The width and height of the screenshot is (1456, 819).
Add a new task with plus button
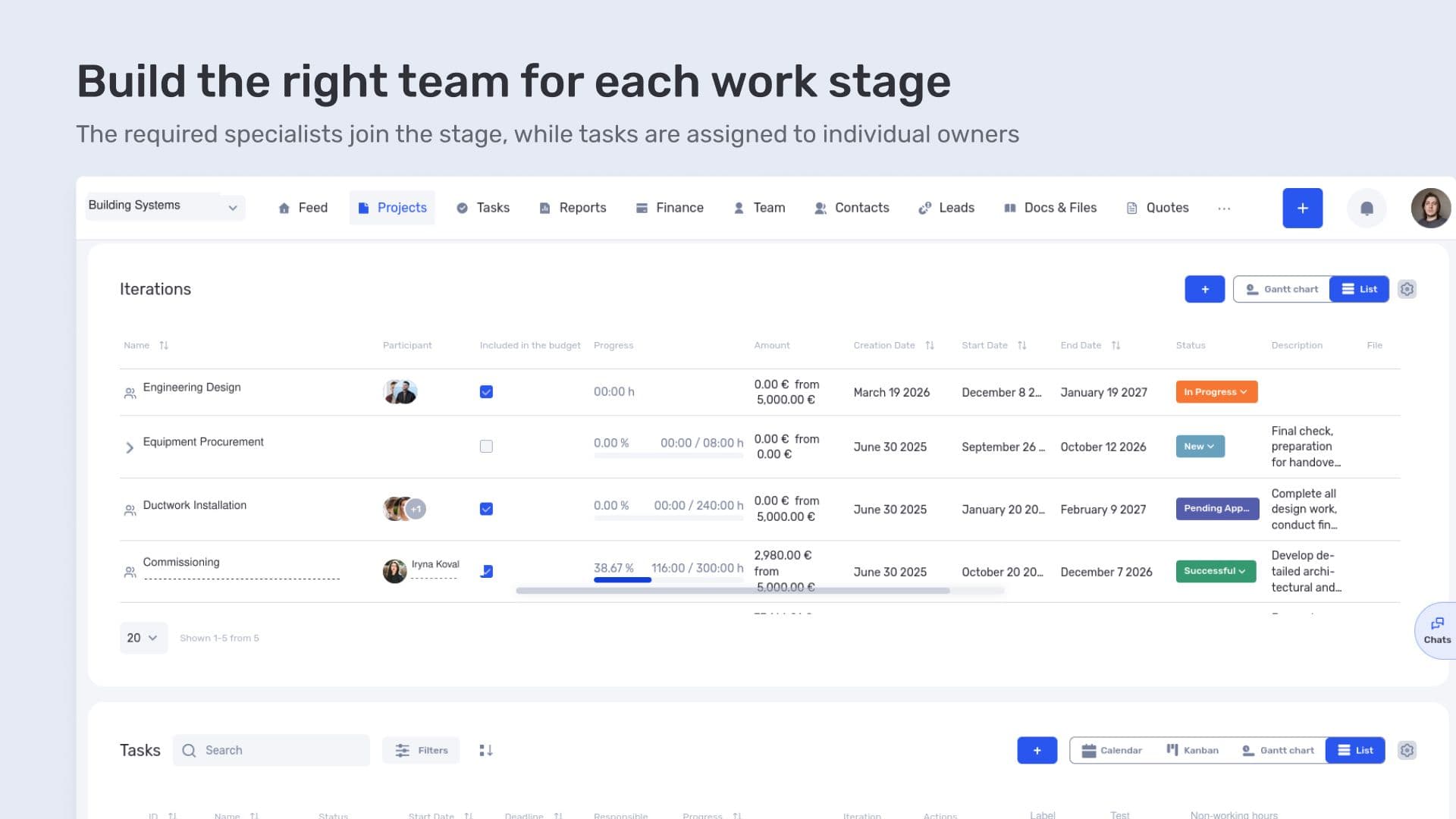(x=1037, y=750)
